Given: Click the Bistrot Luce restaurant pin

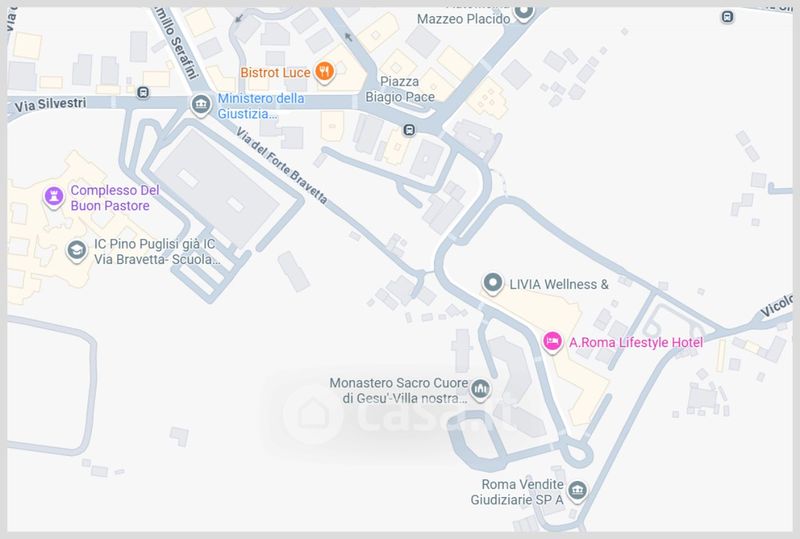Looking at the screenshot, I should click(x=324, y=72).
